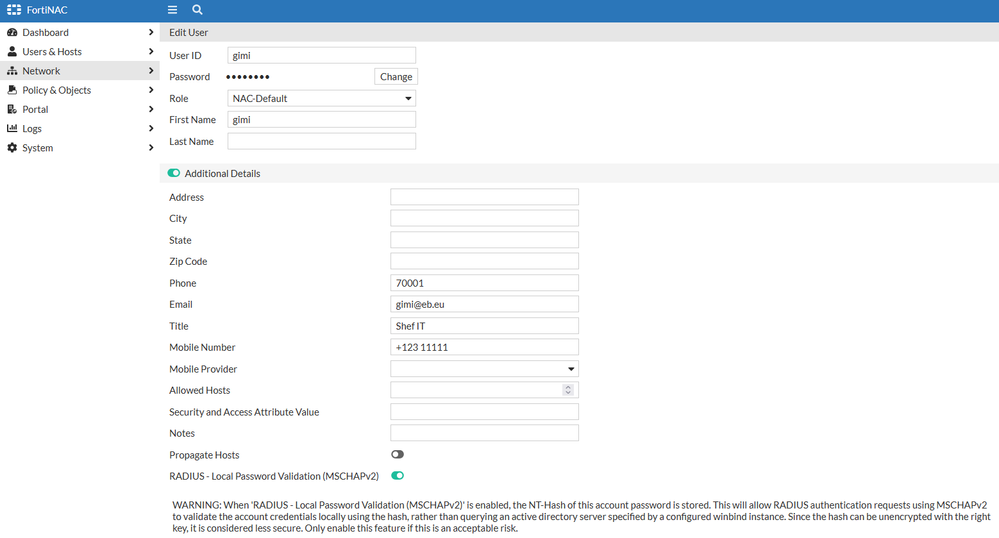This screenshot has width=999, height=538.
Task: Click the FortiNAC logo icon
Action: pyautogui.click(x=14, y=9)
